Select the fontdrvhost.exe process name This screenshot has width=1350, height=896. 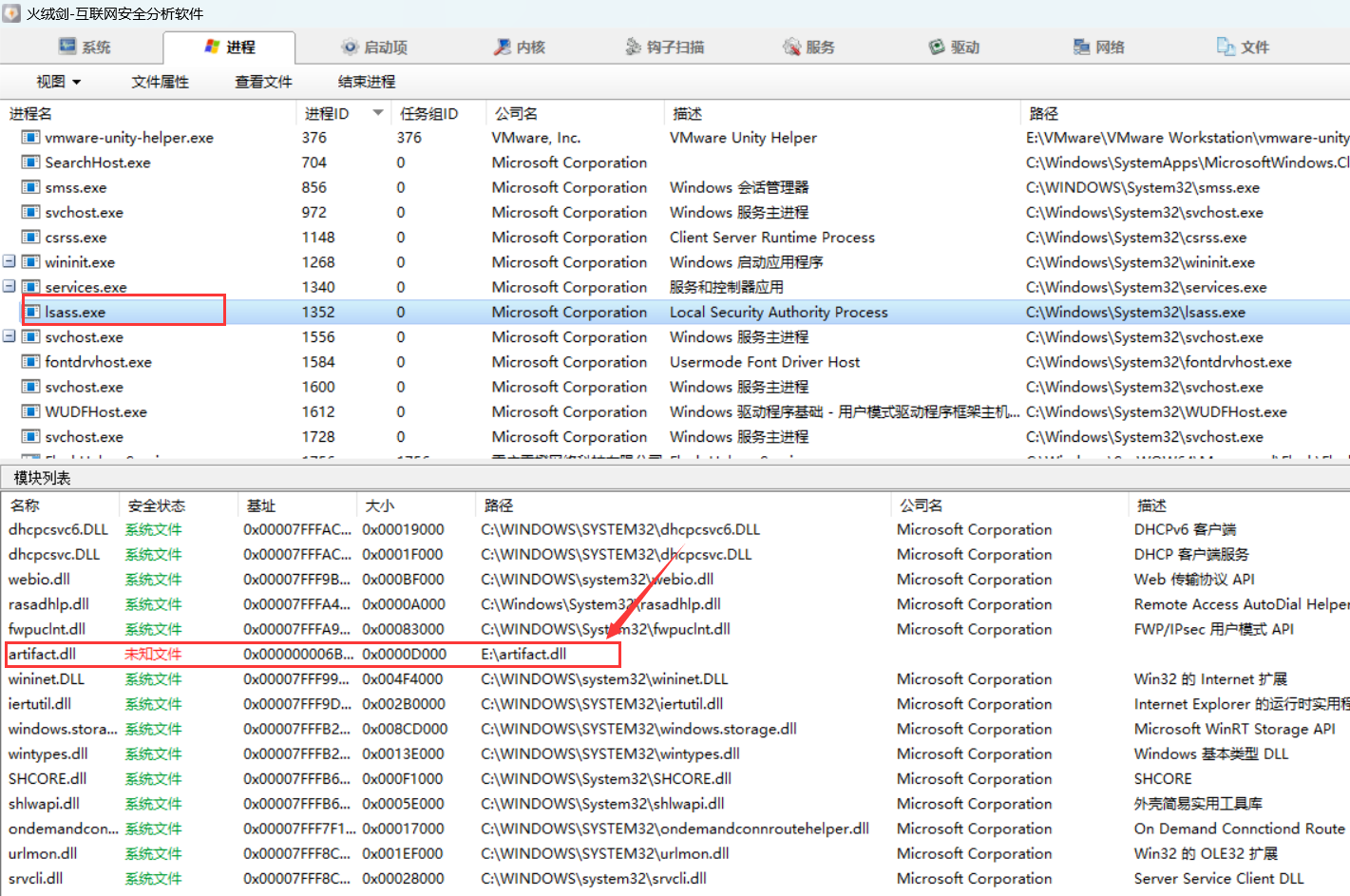pyautogui.click(x=98, y=362)
